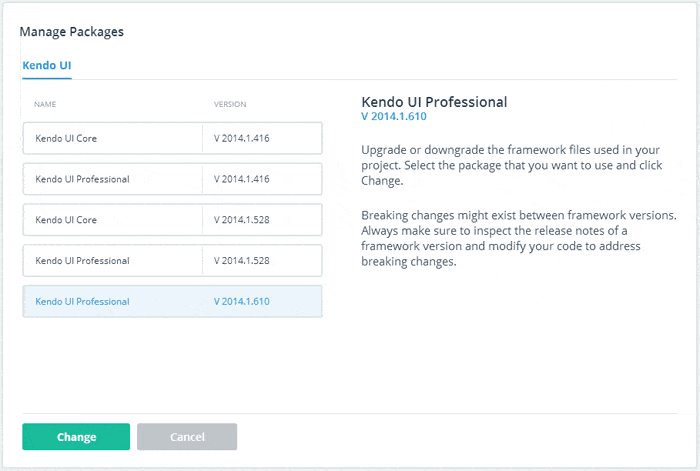Click the Cancel button
The image size is (700, 471).
pos(187,437)
